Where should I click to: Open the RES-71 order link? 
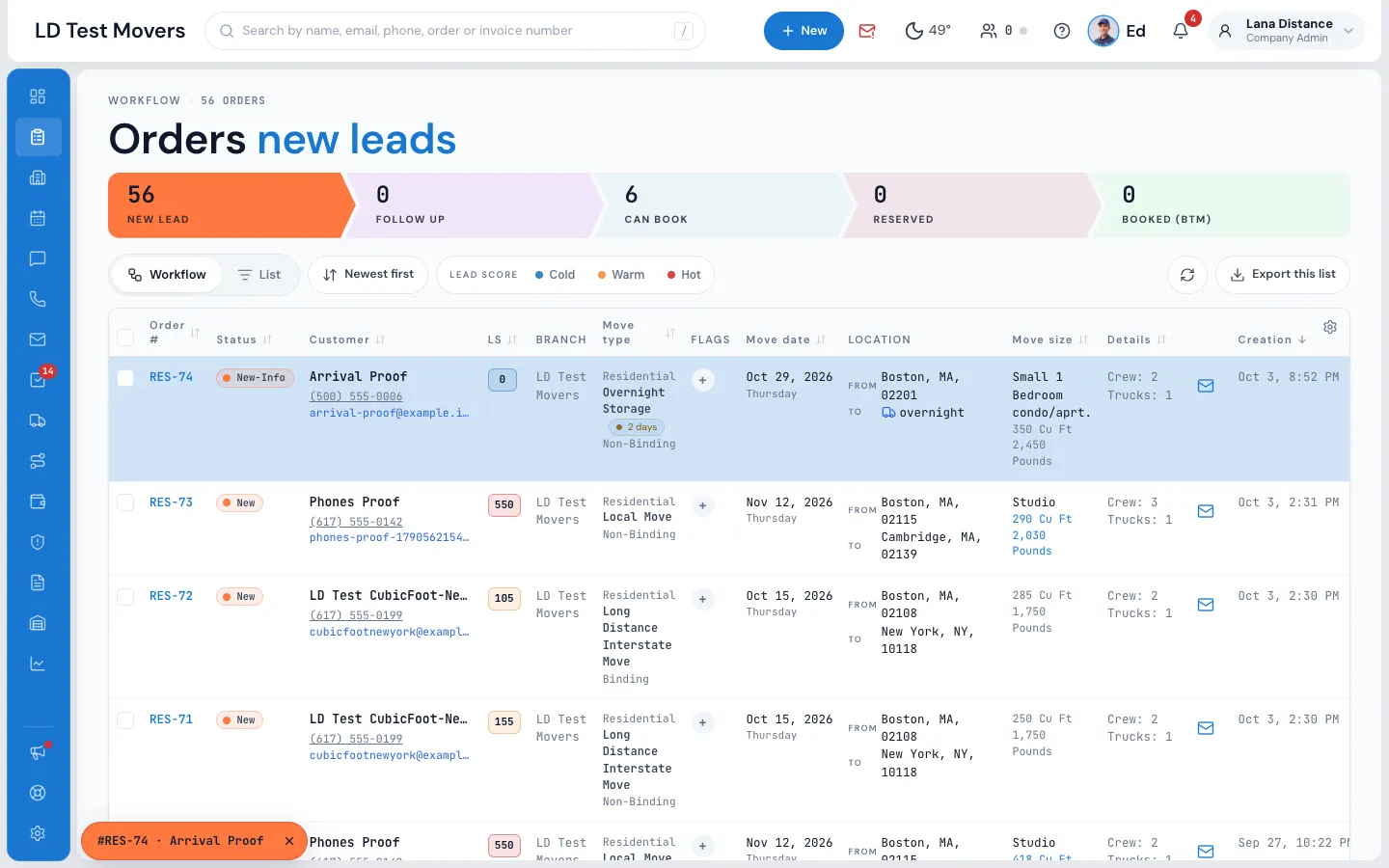(x=171, y=719)
